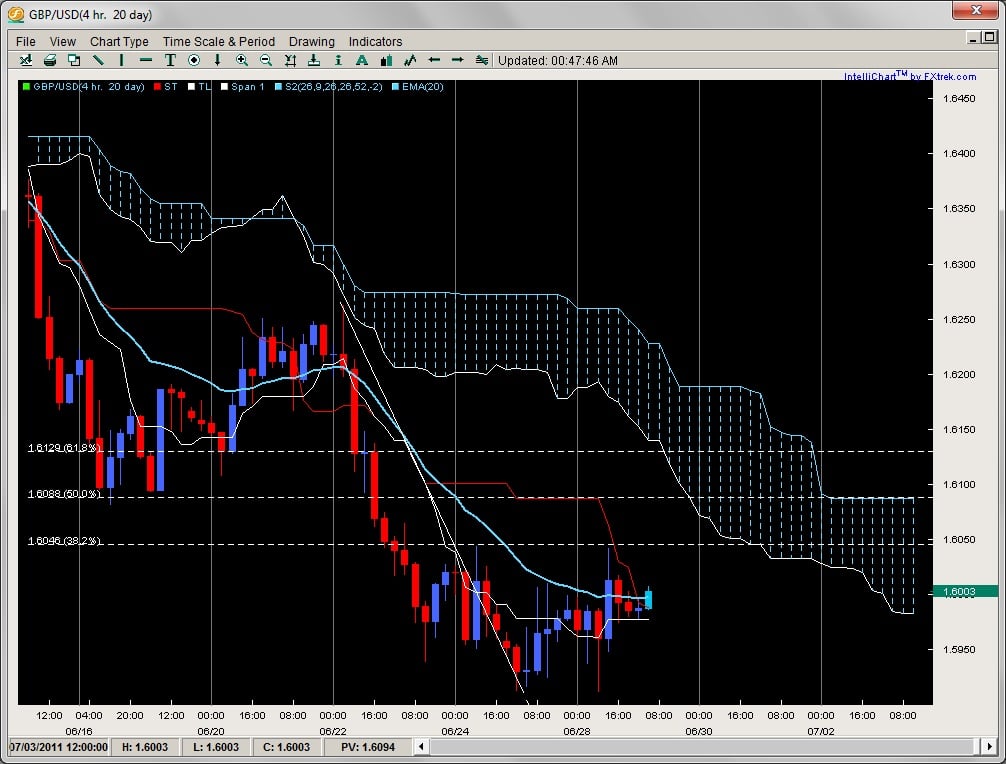Select the diagonal trend line drawing tool
1006x764 pixels.
(x=98, y=60)
